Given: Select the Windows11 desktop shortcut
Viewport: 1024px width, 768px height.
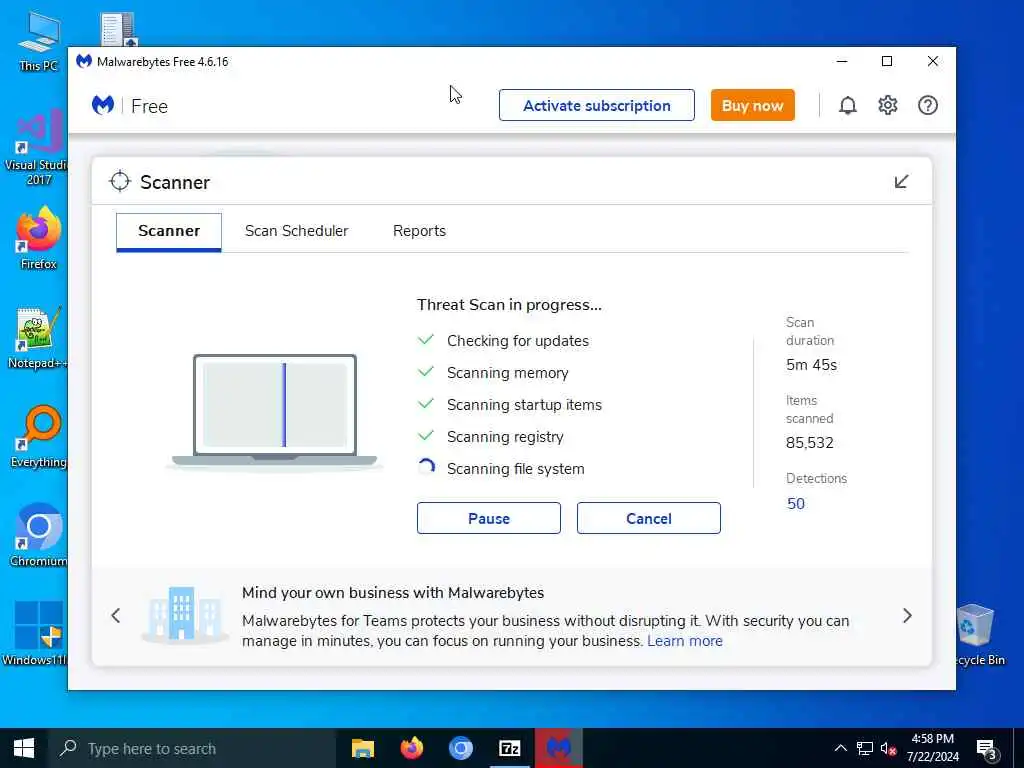Looking at the screenshot, I should 36,633.
